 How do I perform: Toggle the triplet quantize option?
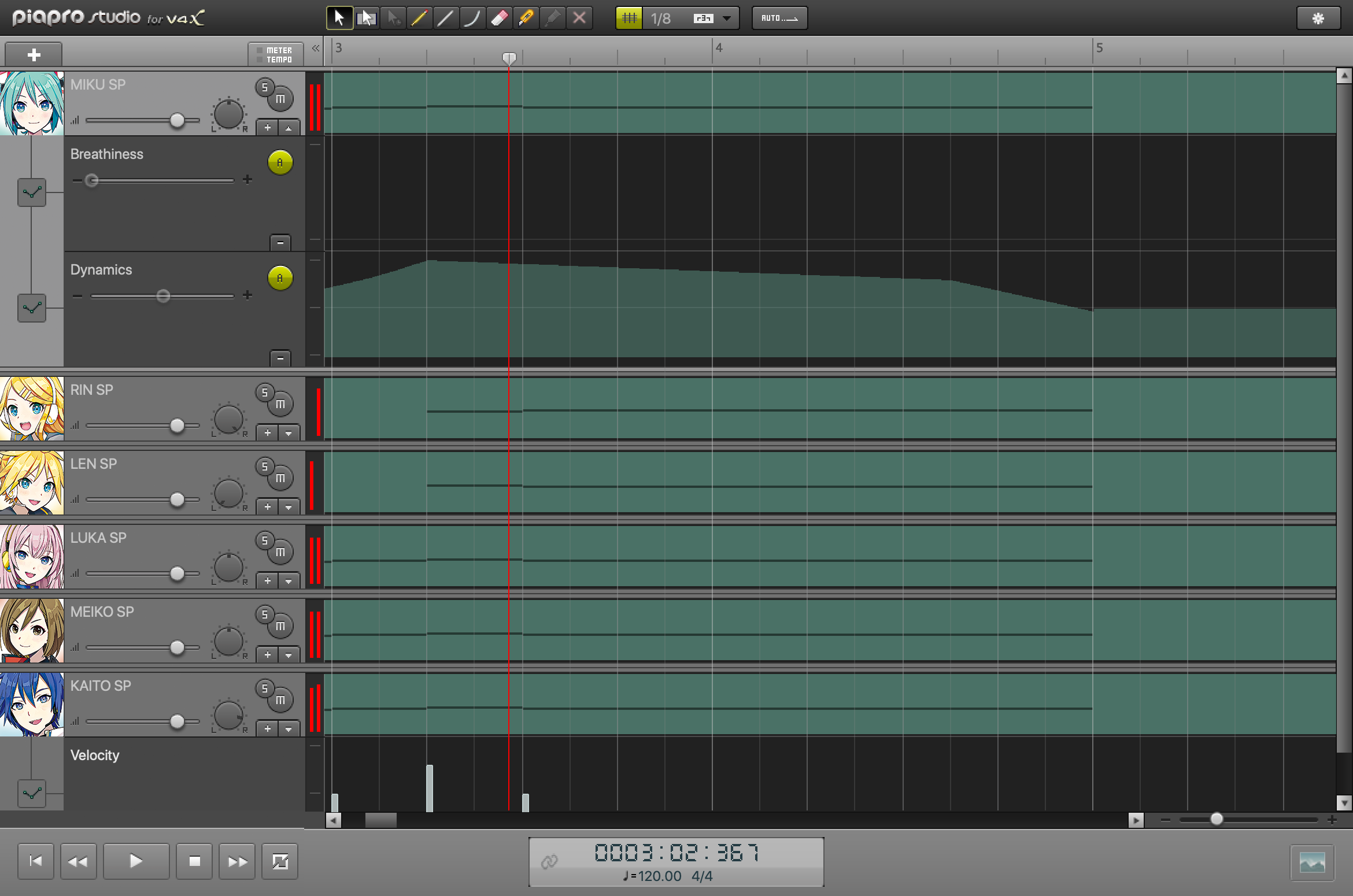(x=703, y=18)
